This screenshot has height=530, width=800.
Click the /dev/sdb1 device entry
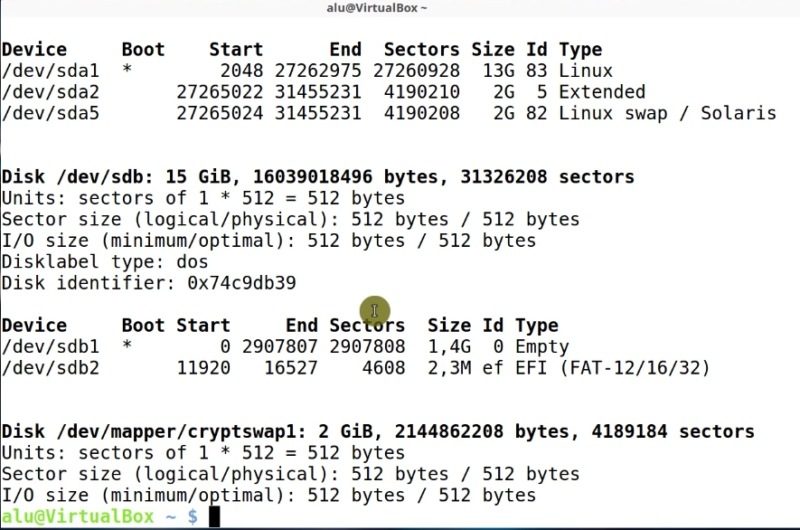51,347
